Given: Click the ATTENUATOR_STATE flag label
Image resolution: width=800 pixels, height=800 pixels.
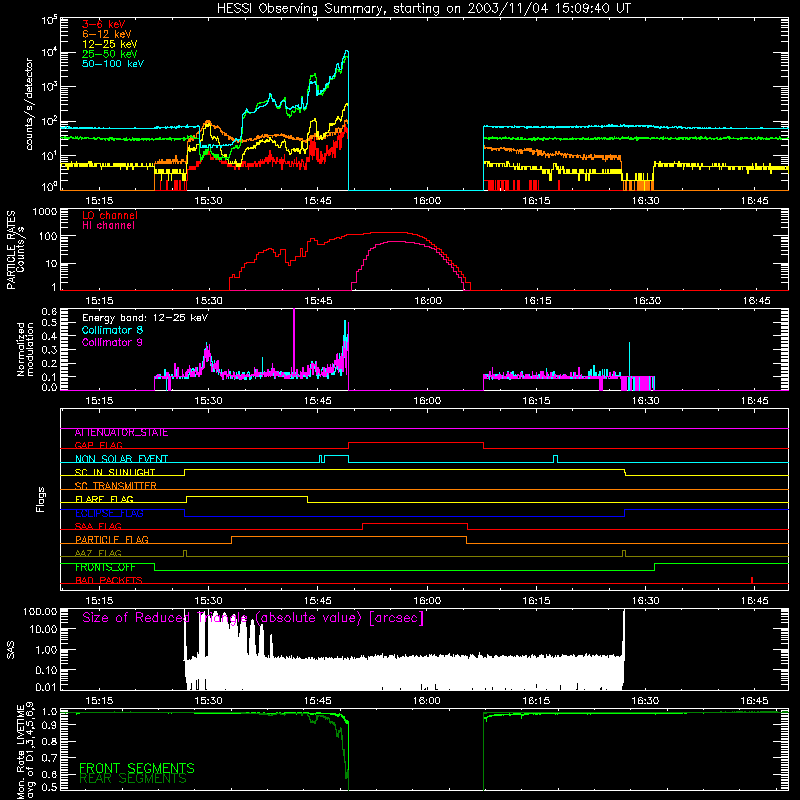Looking at the screenshot, I should (121, 433).
